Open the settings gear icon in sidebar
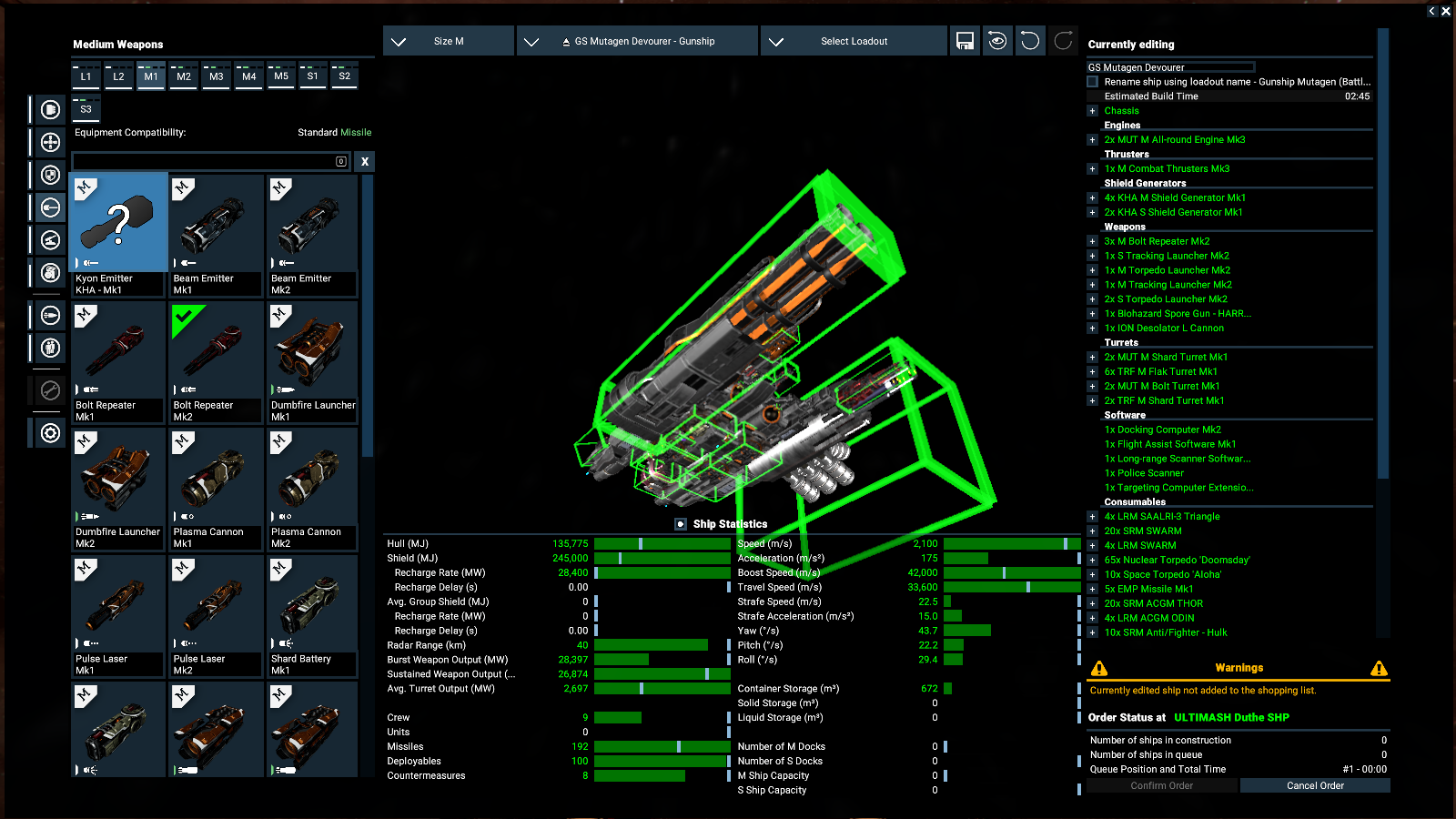The image size is (1456, 819). 51,433
